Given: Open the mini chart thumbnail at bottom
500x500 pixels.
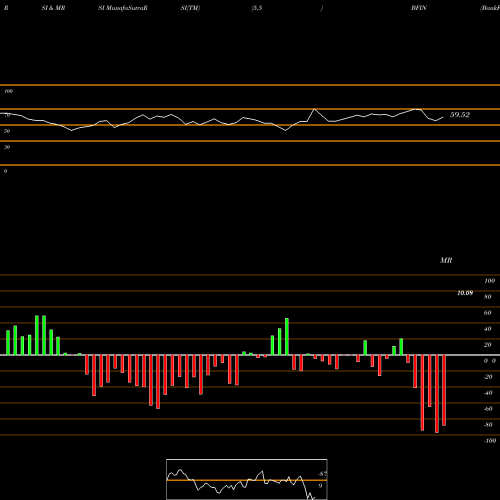Looking at the screenshot, I should tap(247, 479).
